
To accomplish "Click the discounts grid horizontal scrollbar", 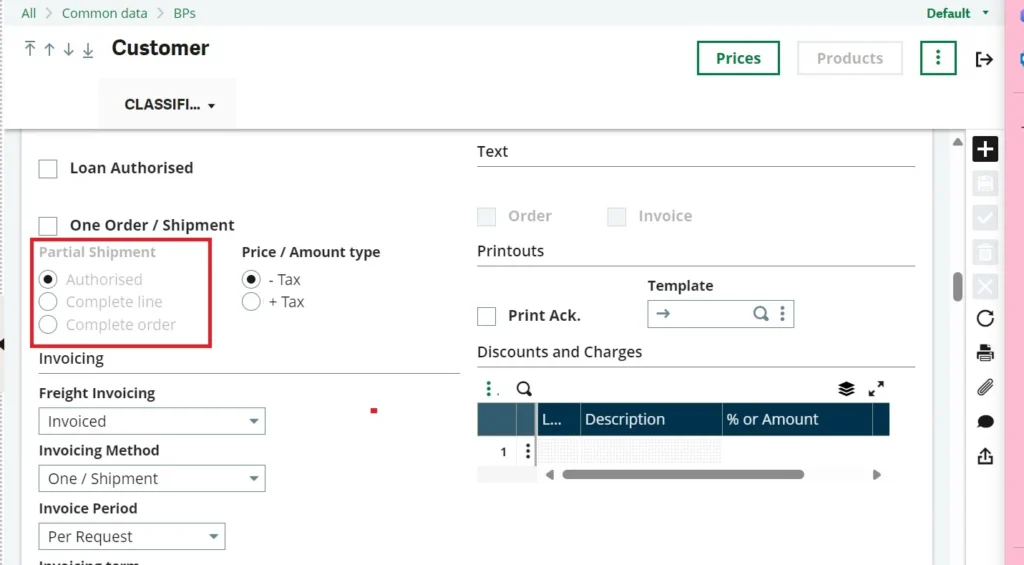I will 682,475.
